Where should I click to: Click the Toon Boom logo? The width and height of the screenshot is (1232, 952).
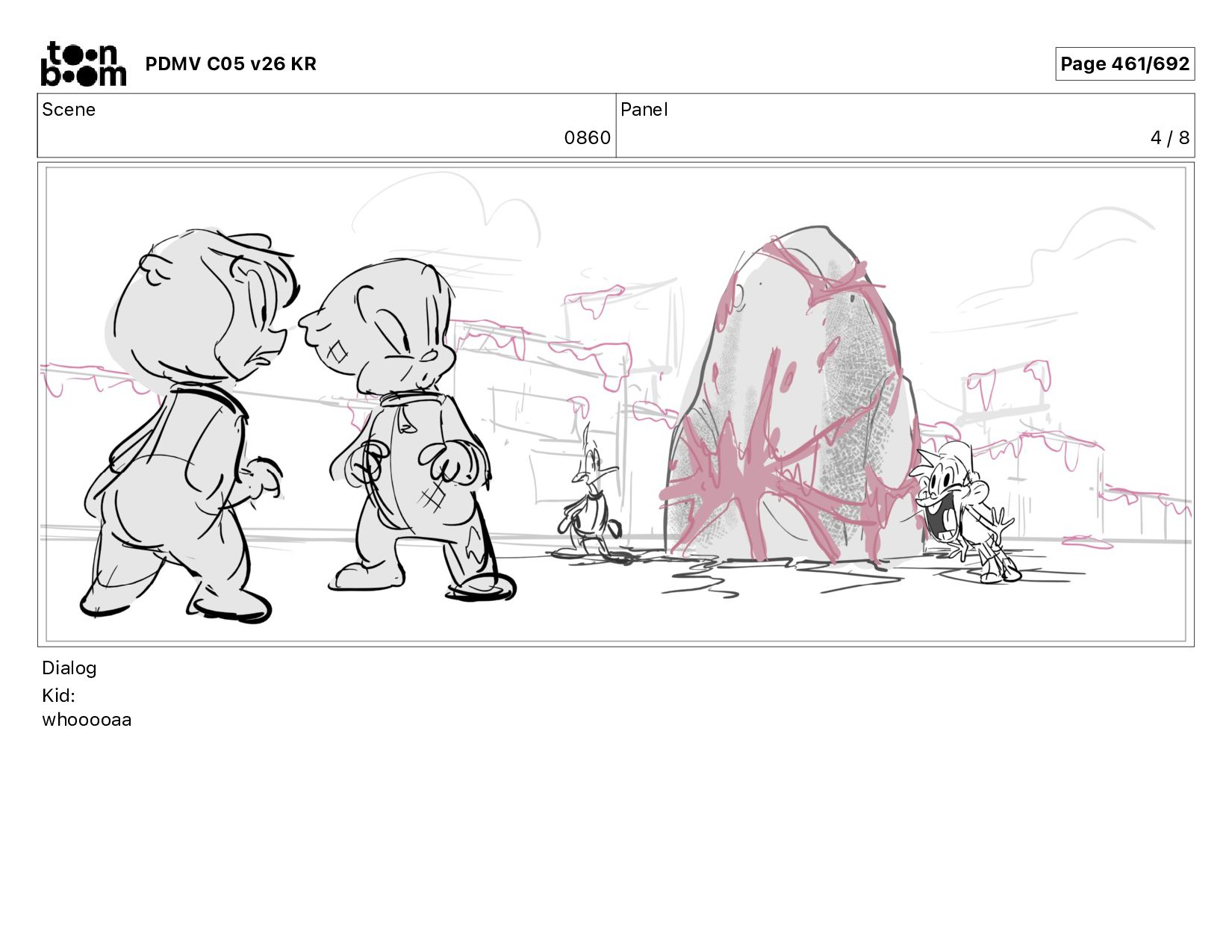83,63
